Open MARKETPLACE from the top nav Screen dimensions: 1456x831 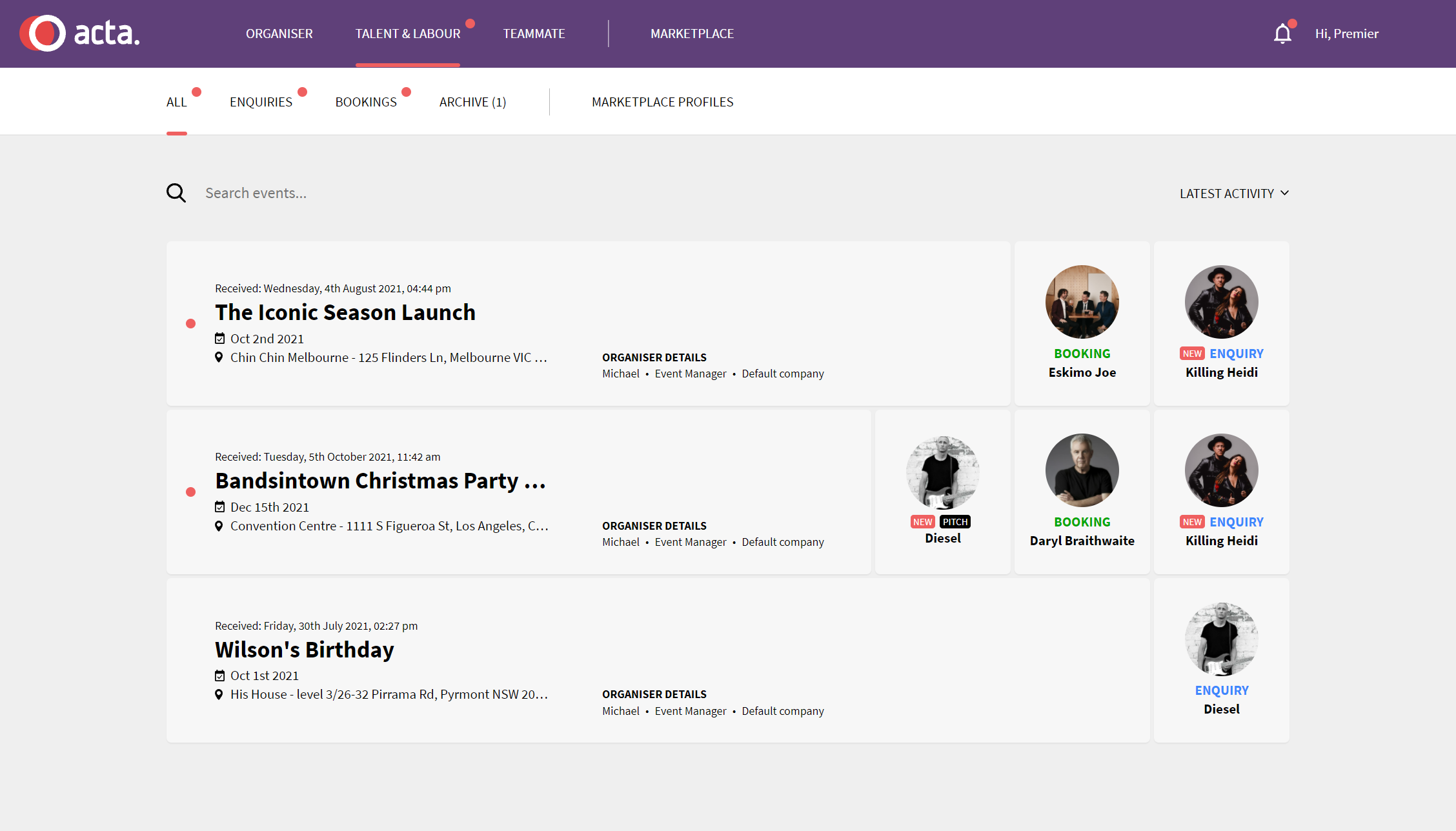click(x=692, y=34)
